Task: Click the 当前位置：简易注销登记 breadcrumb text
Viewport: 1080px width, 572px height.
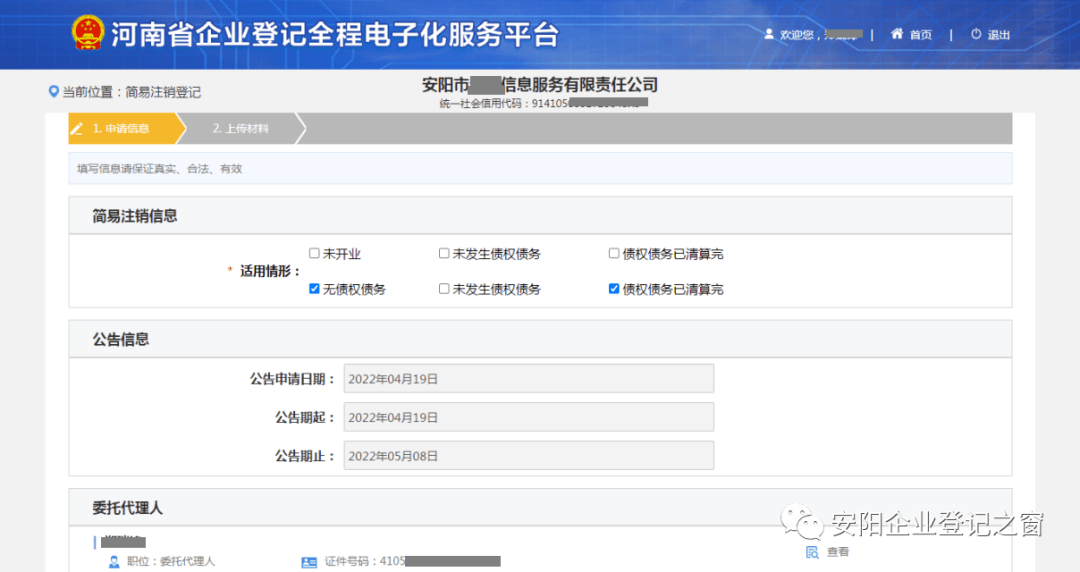Action: [132, 92]
